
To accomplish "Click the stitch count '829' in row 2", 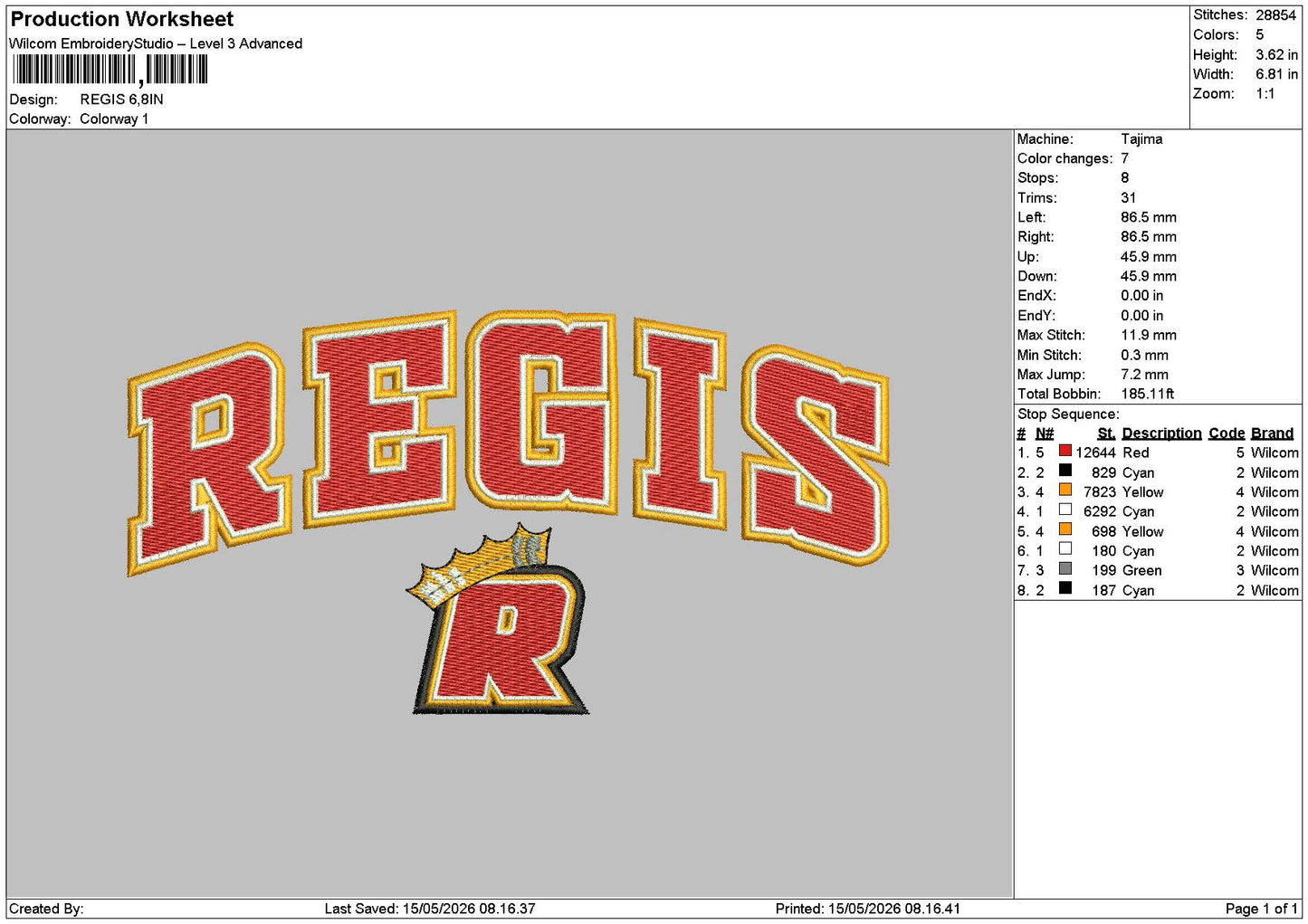I will pos(1103,472).
